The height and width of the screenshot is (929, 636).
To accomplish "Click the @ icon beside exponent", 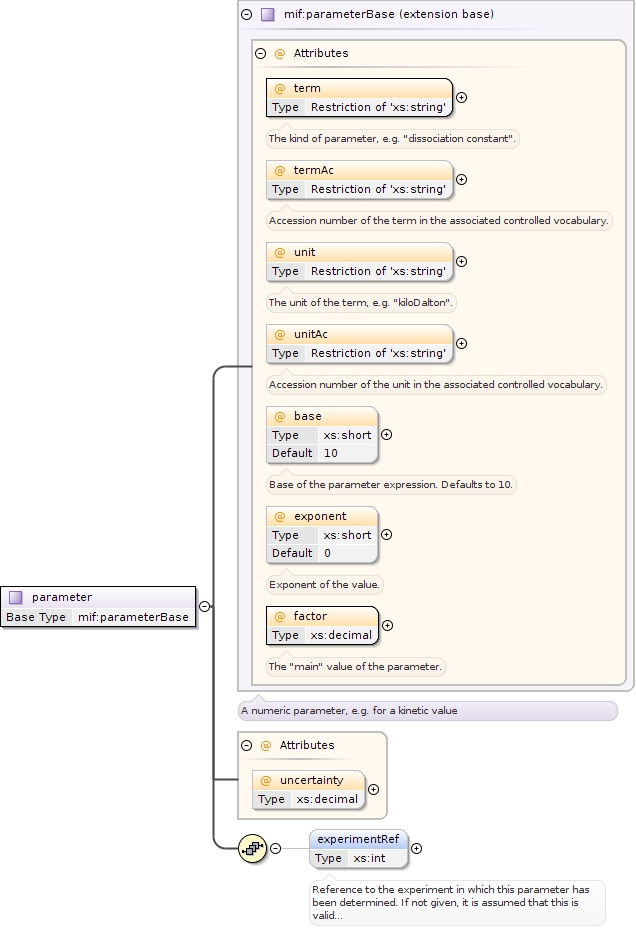I will (x=280, y=516).
